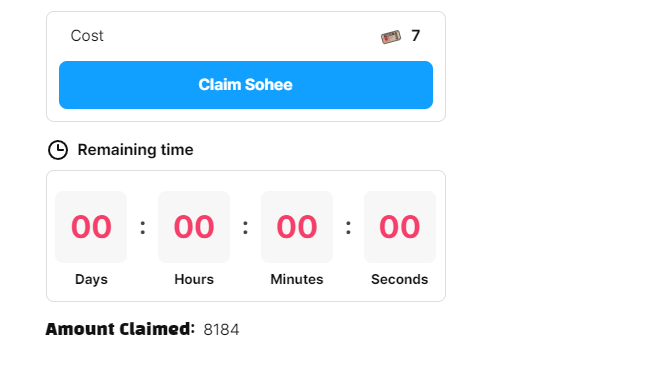Click the colon between Hours and Minutes
The height and width of the screenshot is (366, 662).
point(245,227)
